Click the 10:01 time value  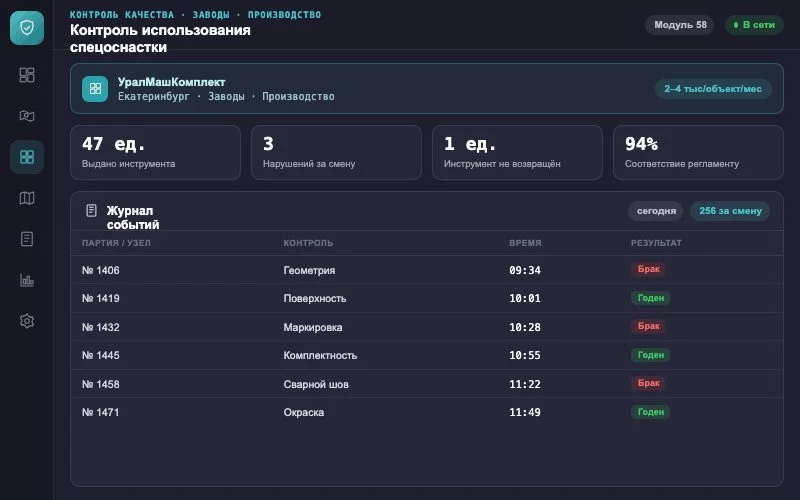[525, 298]
